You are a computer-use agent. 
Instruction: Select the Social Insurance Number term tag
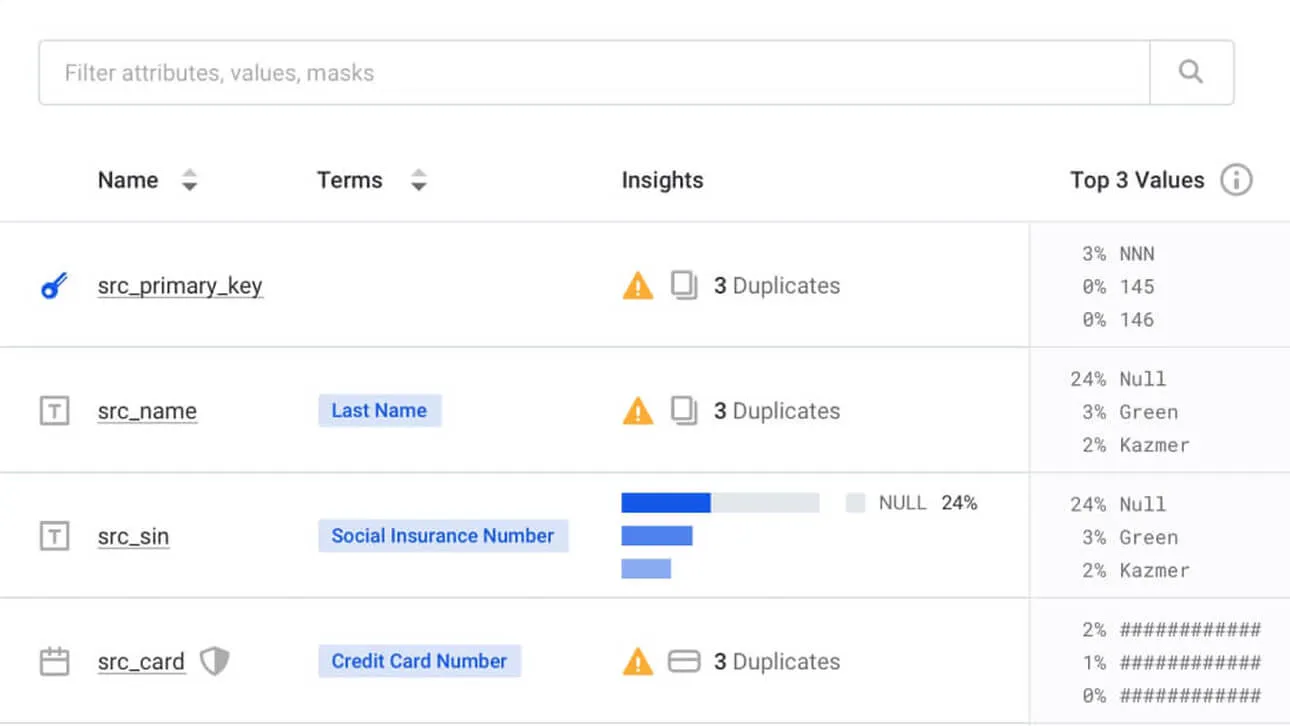pos(442,536)
